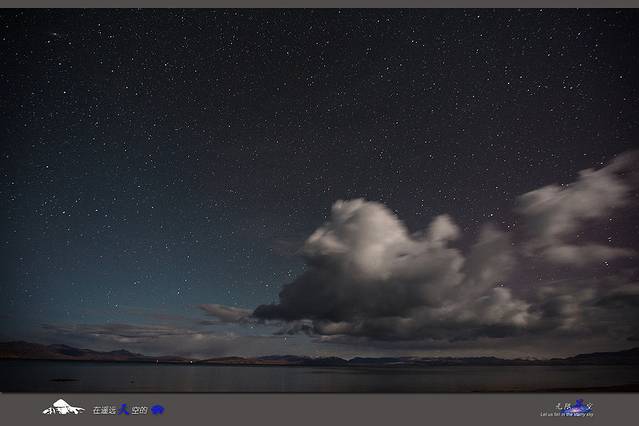This screenshot has height=426, width=639.
Task: Click the large blue character in caption
Action: pyautogui.click(x=123, y=409)
